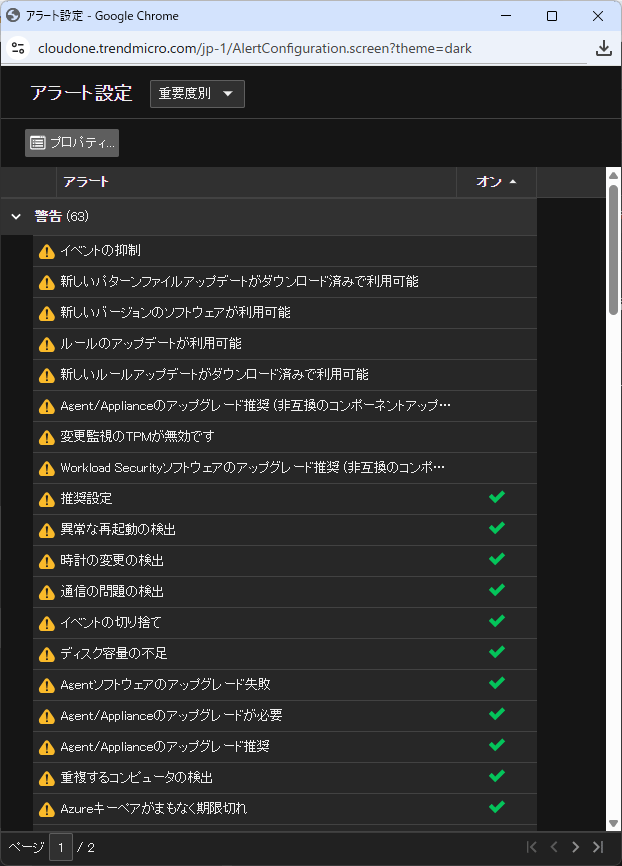Click the green check for イベントの切り捨て
Image resolution: width=622 pixels, height=866 pixels.
[x=497, y=621]
